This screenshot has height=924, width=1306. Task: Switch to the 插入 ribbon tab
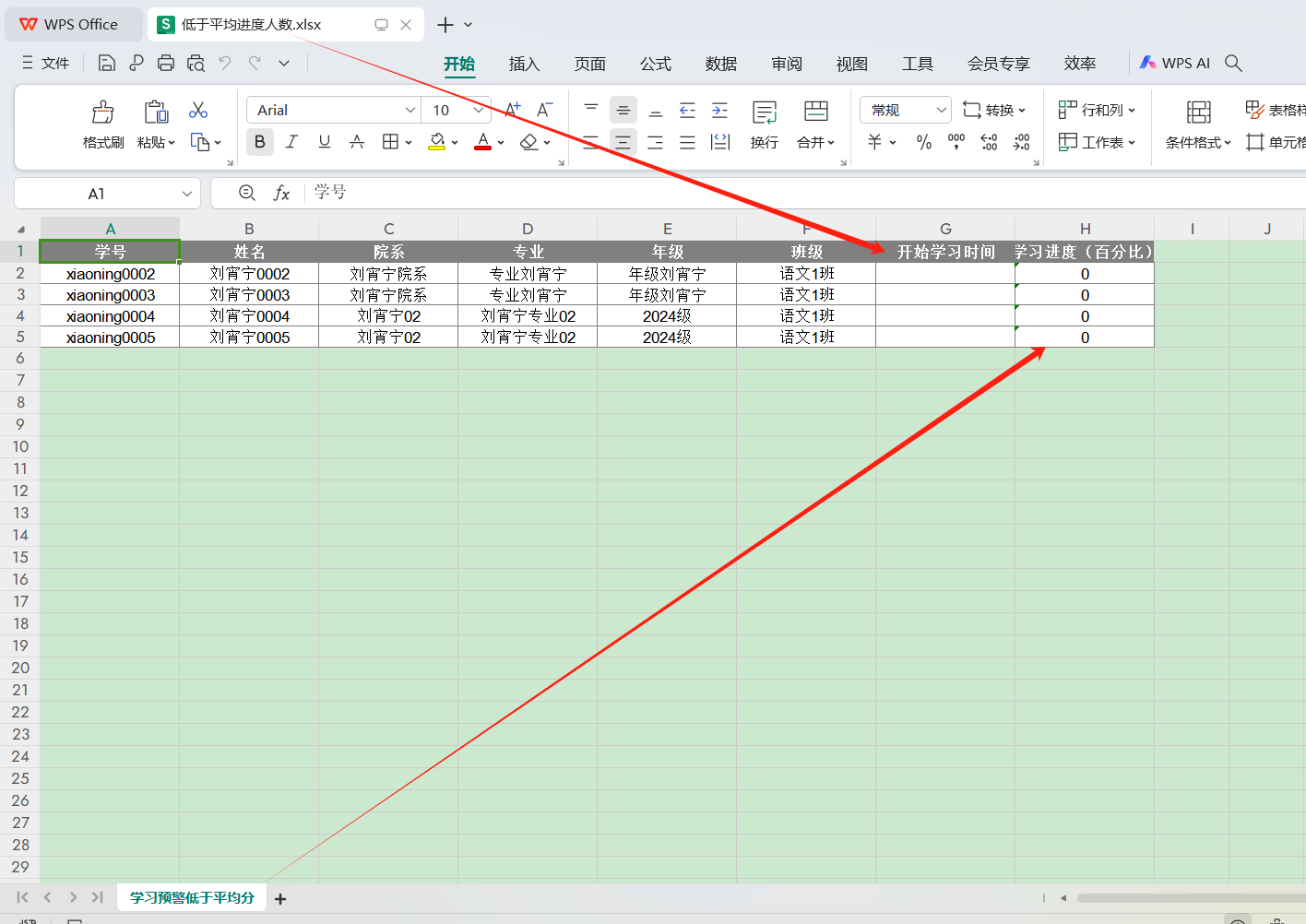pos(524,64)
